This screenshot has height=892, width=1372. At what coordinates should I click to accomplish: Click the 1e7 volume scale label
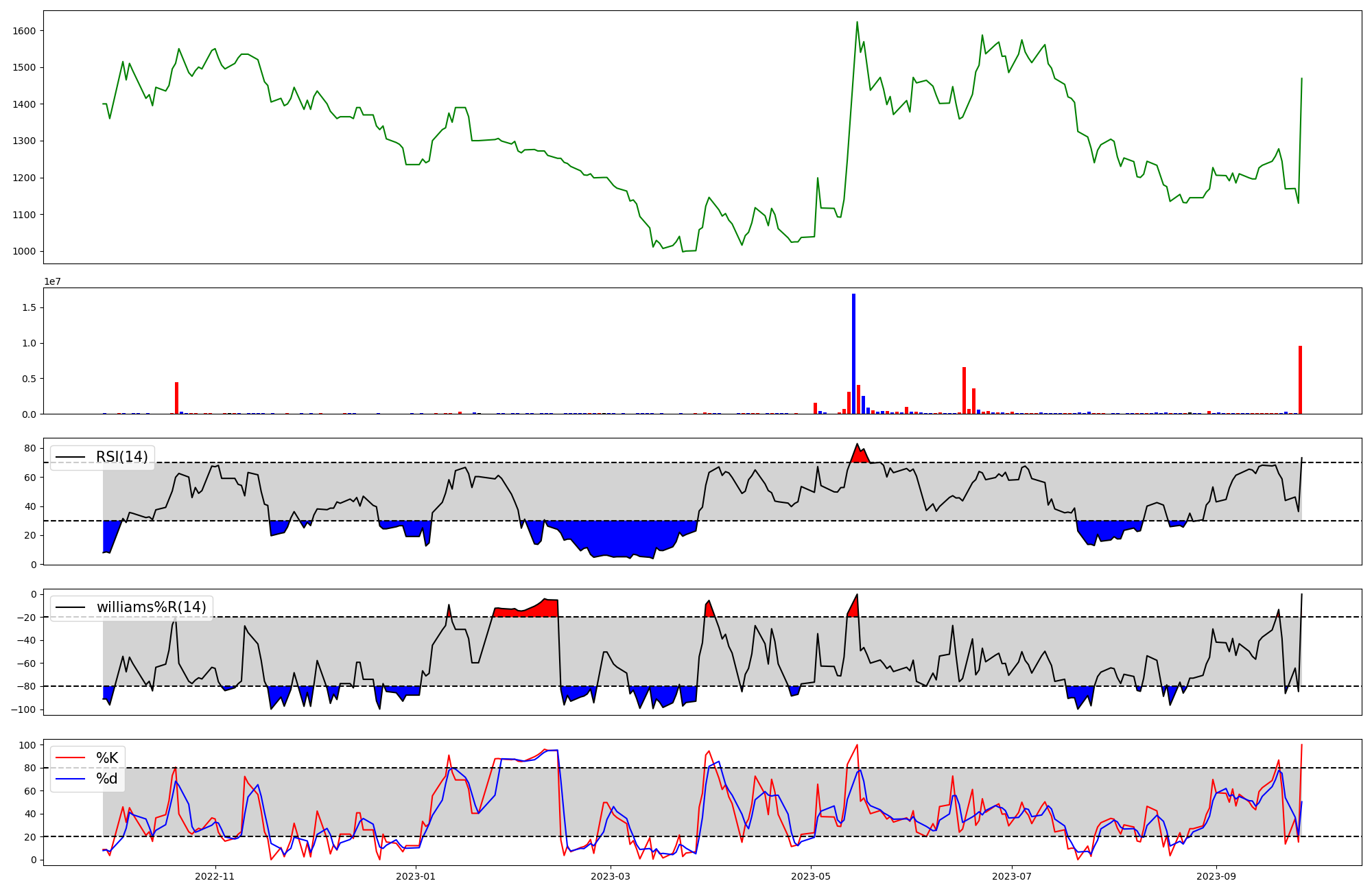click(x=53, y=281)
